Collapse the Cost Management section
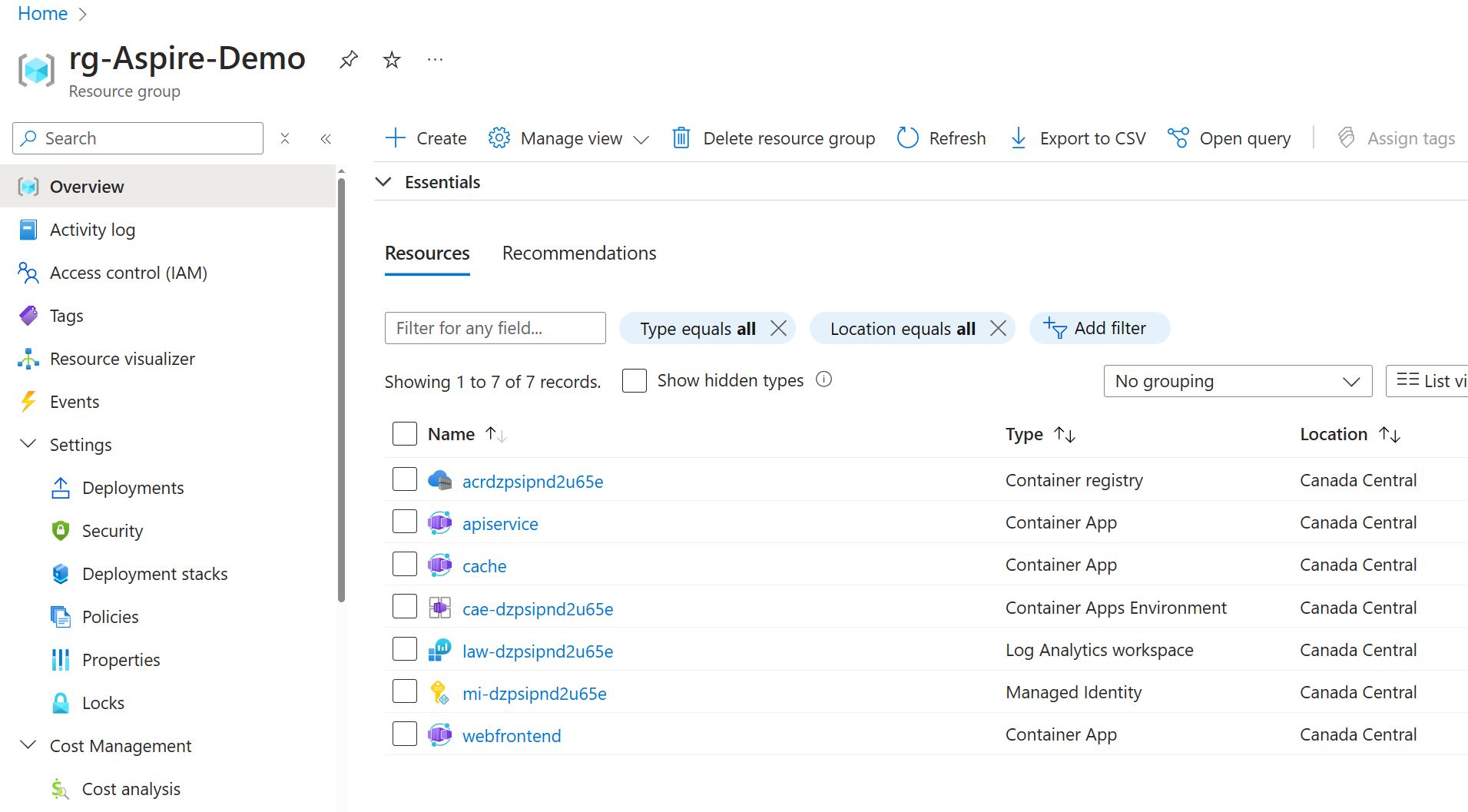The height and width of the screenshot is (812, 1468). pos(28,745)
